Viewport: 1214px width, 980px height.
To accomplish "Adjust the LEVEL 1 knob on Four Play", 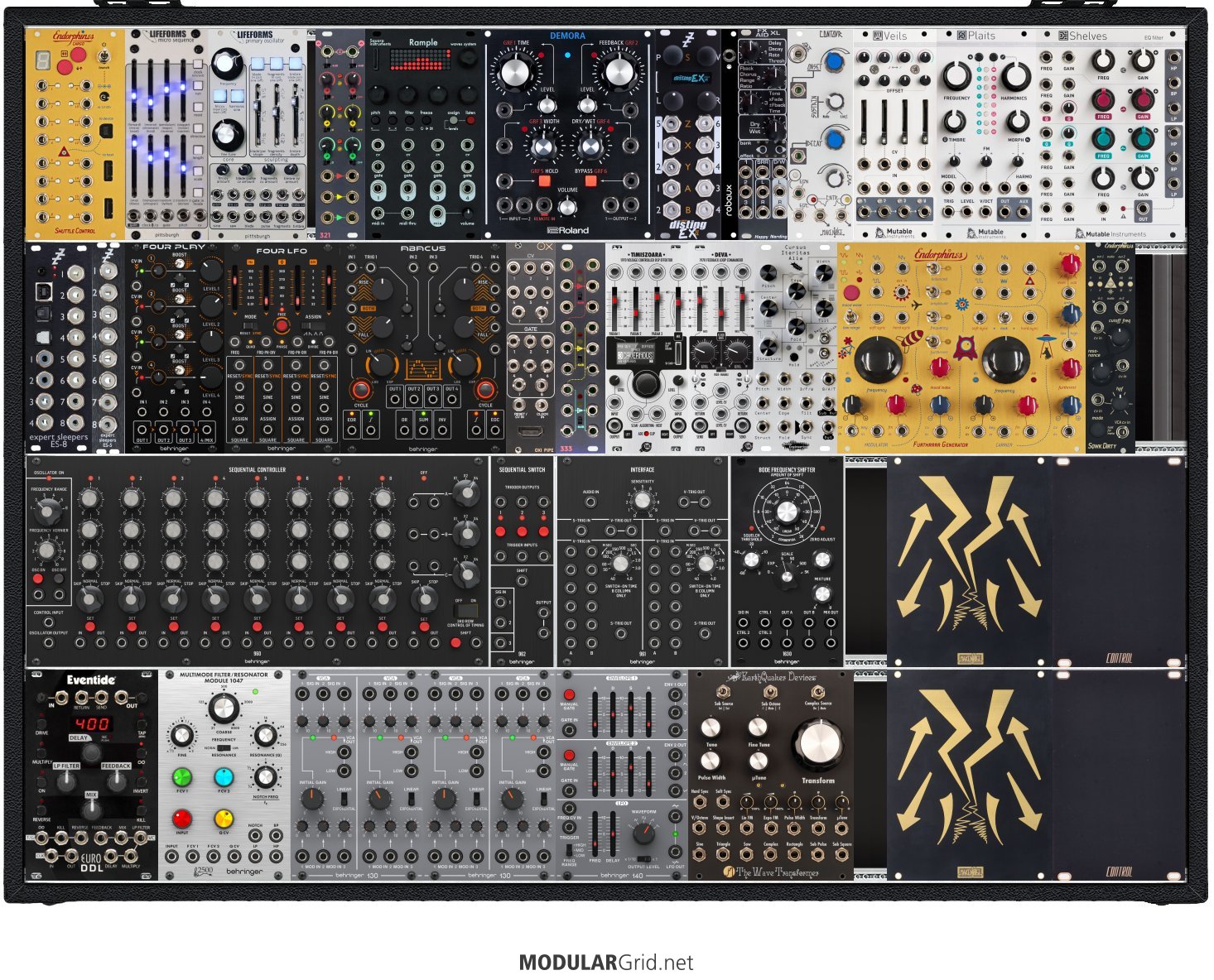I will click(x=210, y=271).
